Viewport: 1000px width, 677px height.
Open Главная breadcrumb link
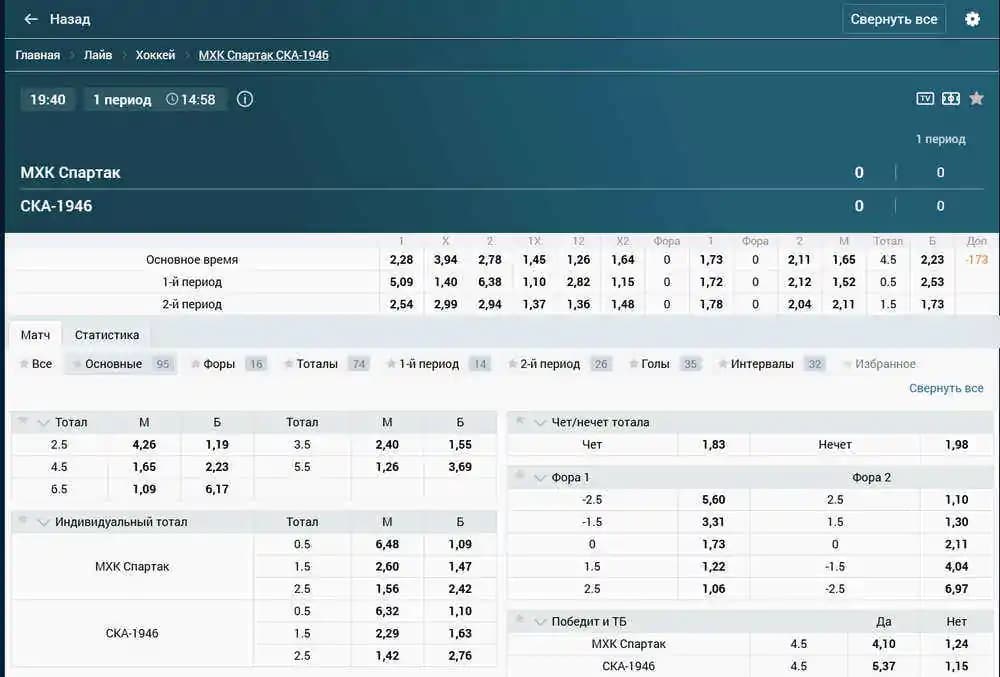pyautogui.click(x=38, y=55)
